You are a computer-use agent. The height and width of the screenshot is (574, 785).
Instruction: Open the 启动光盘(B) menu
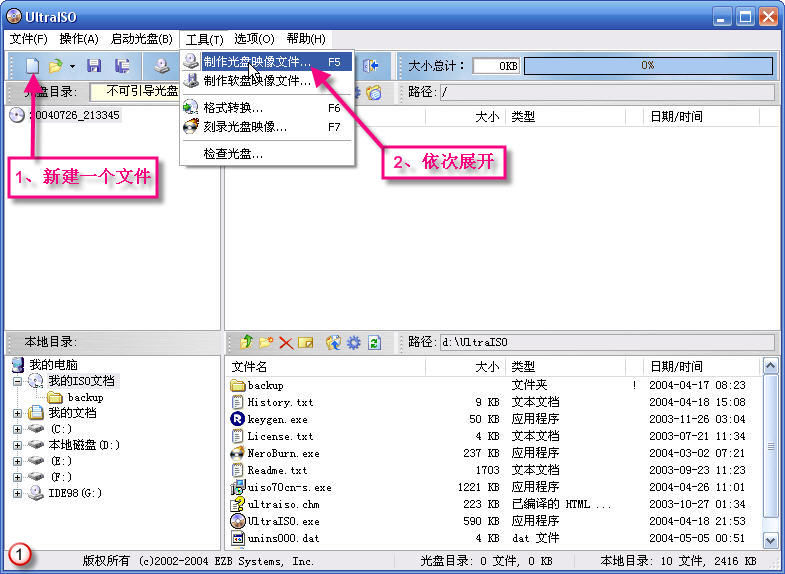142,39
